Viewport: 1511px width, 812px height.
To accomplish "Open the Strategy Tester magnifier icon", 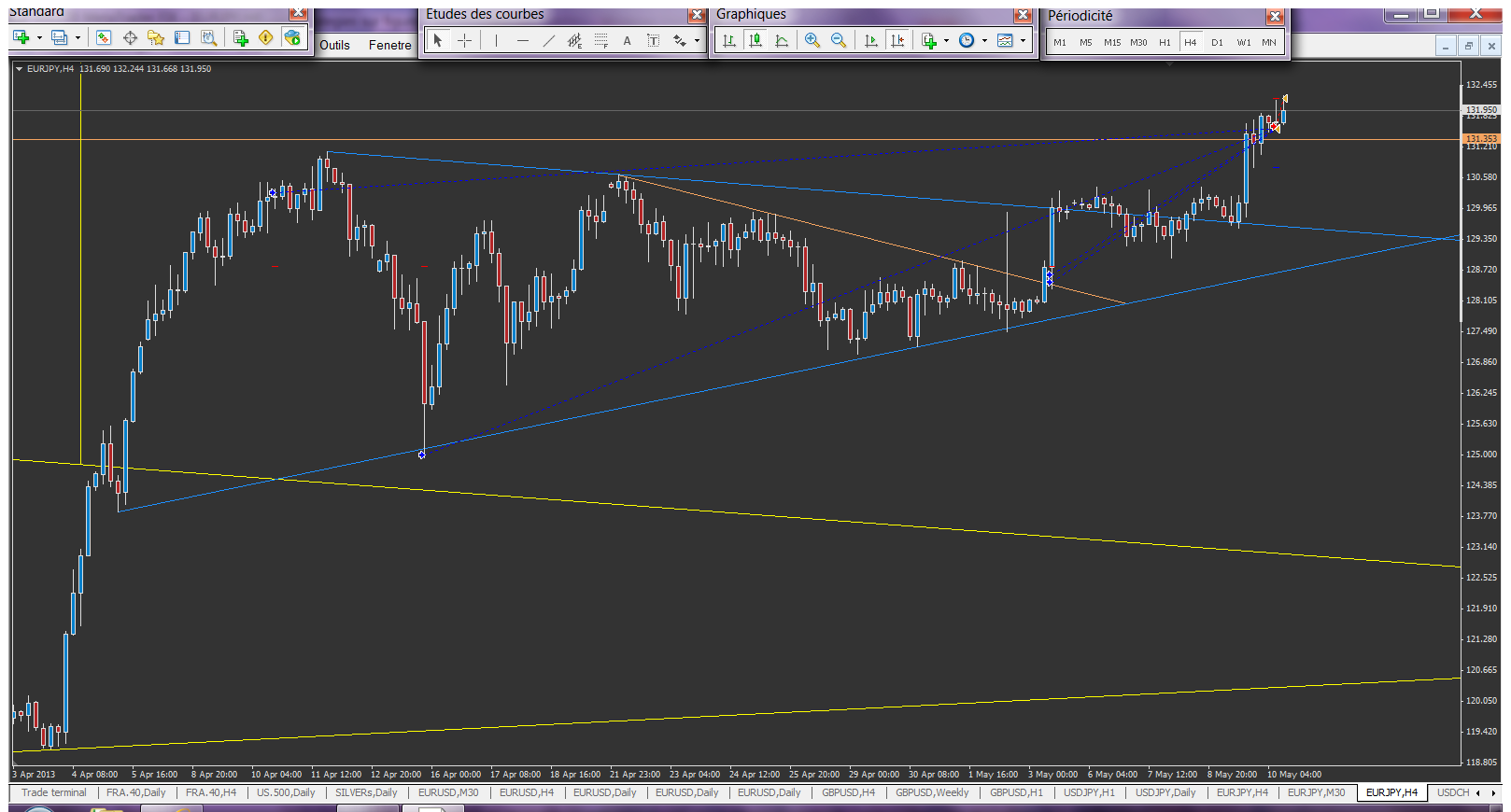I will pos(209,37).
